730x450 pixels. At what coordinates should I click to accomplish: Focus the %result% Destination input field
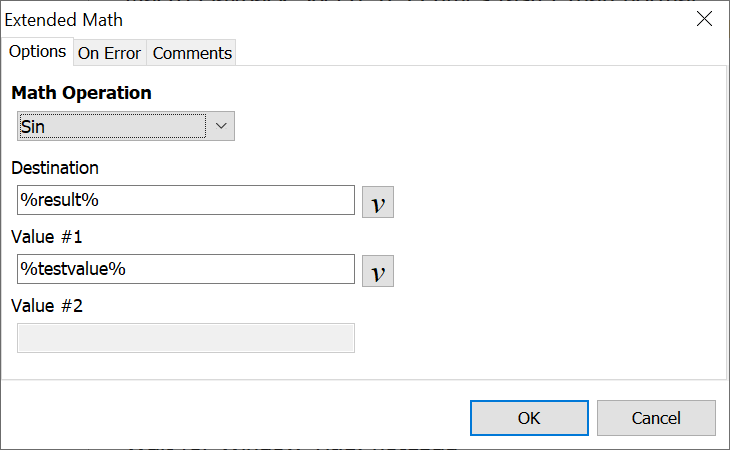click(x=186, y=200)
